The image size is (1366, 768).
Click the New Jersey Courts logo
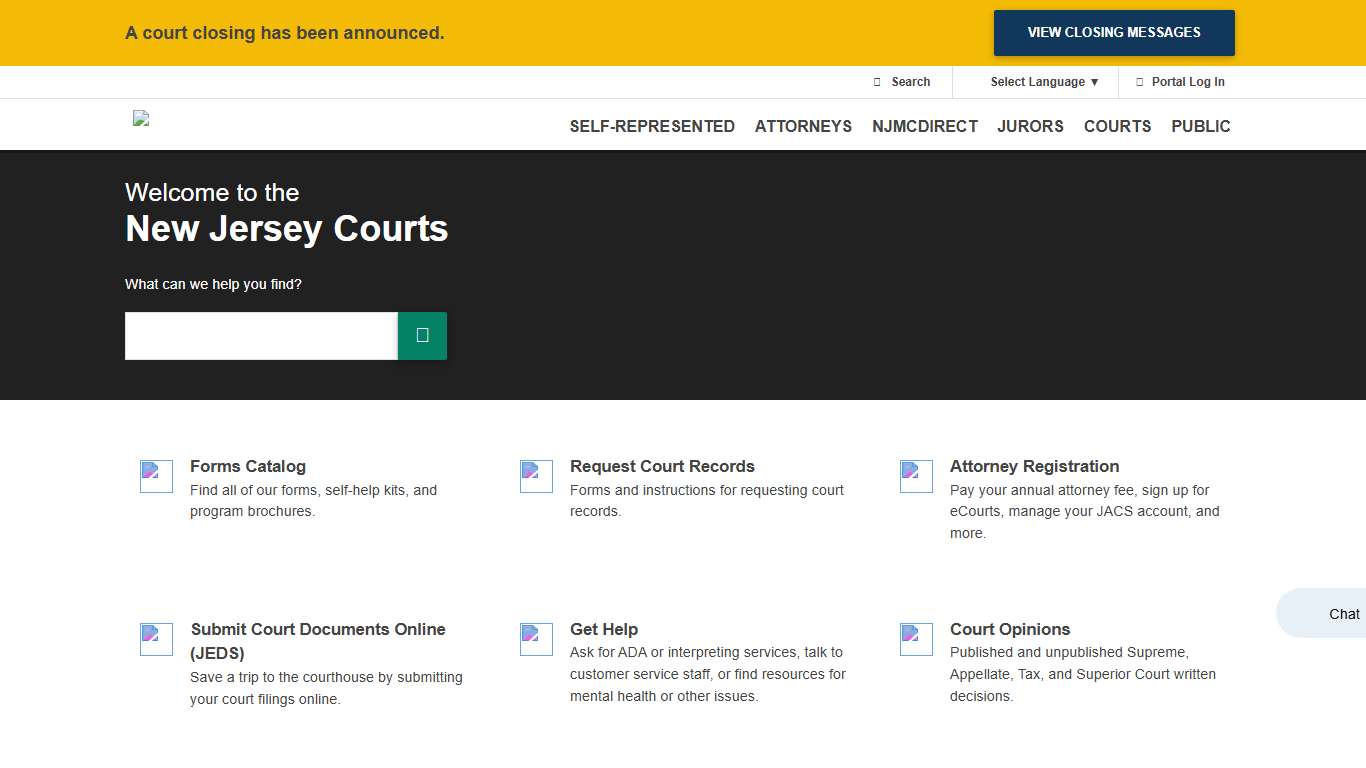[x=141, y=118]
